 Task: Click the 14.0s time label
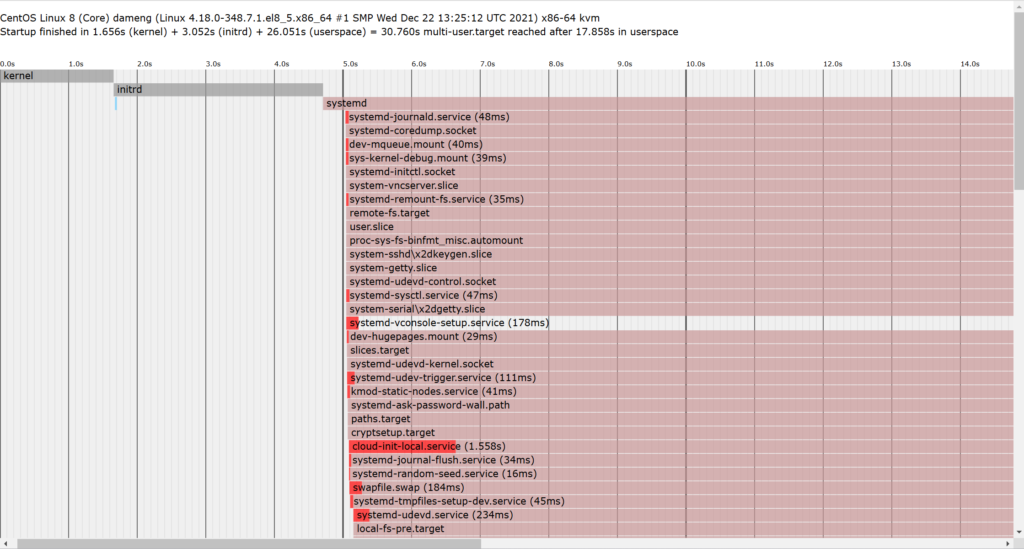click(969, 64)
